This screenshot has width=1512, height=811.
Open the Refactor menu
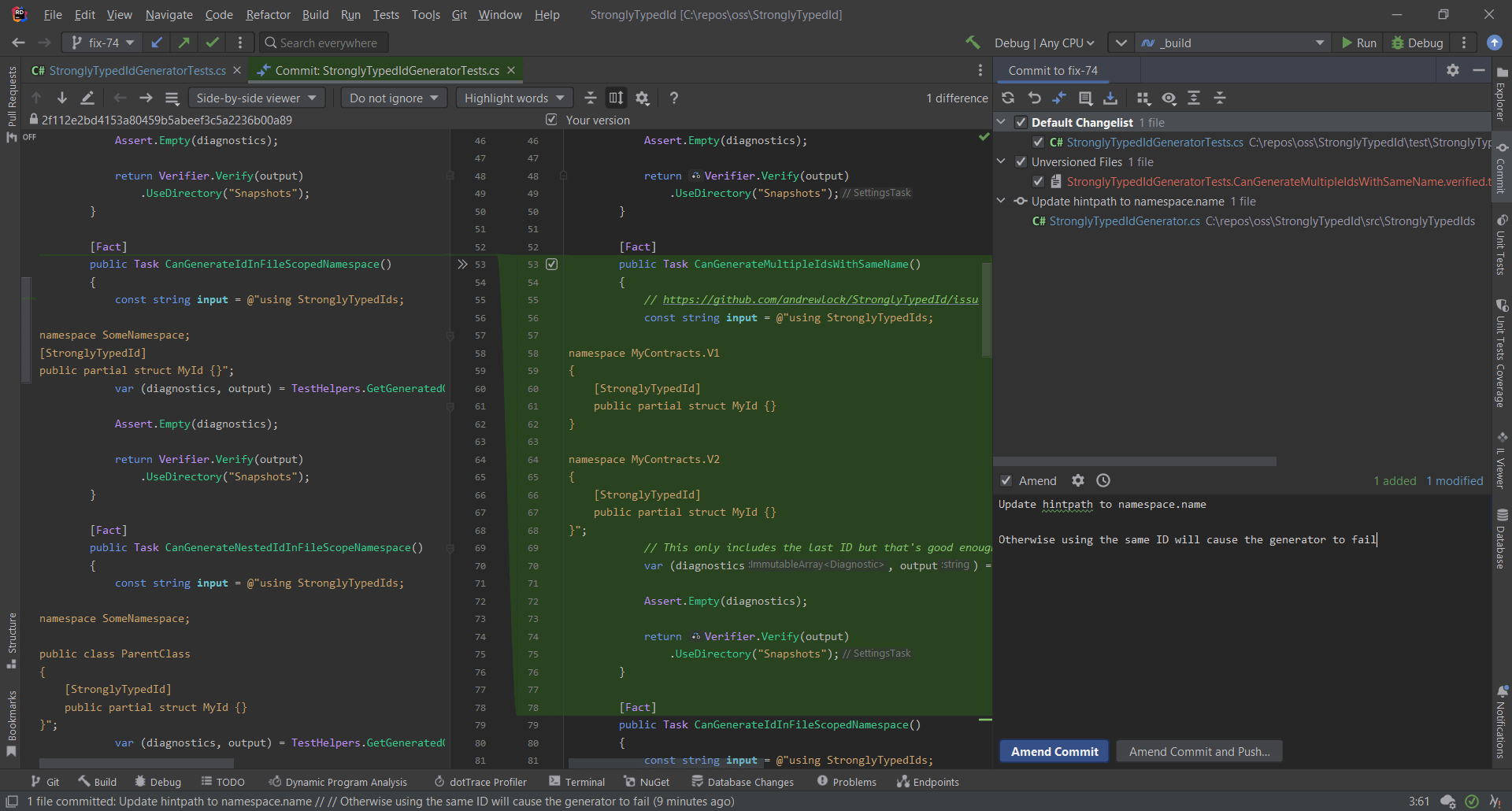268,14
